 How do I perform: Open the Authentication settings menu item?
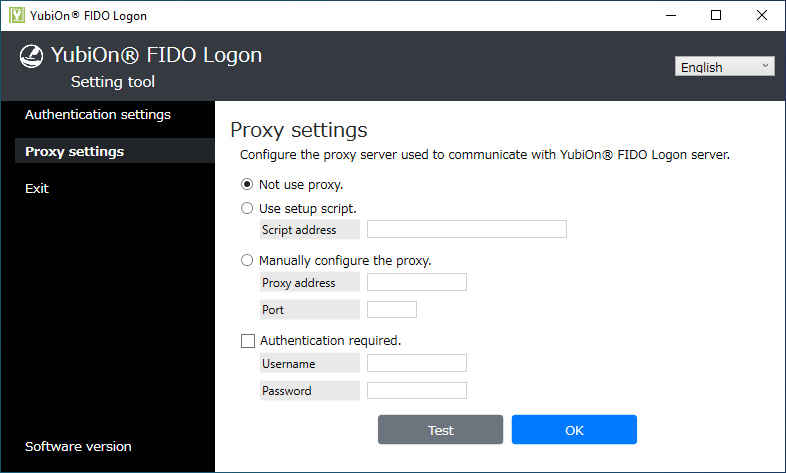pyautogui.click(x=98, y=114)
